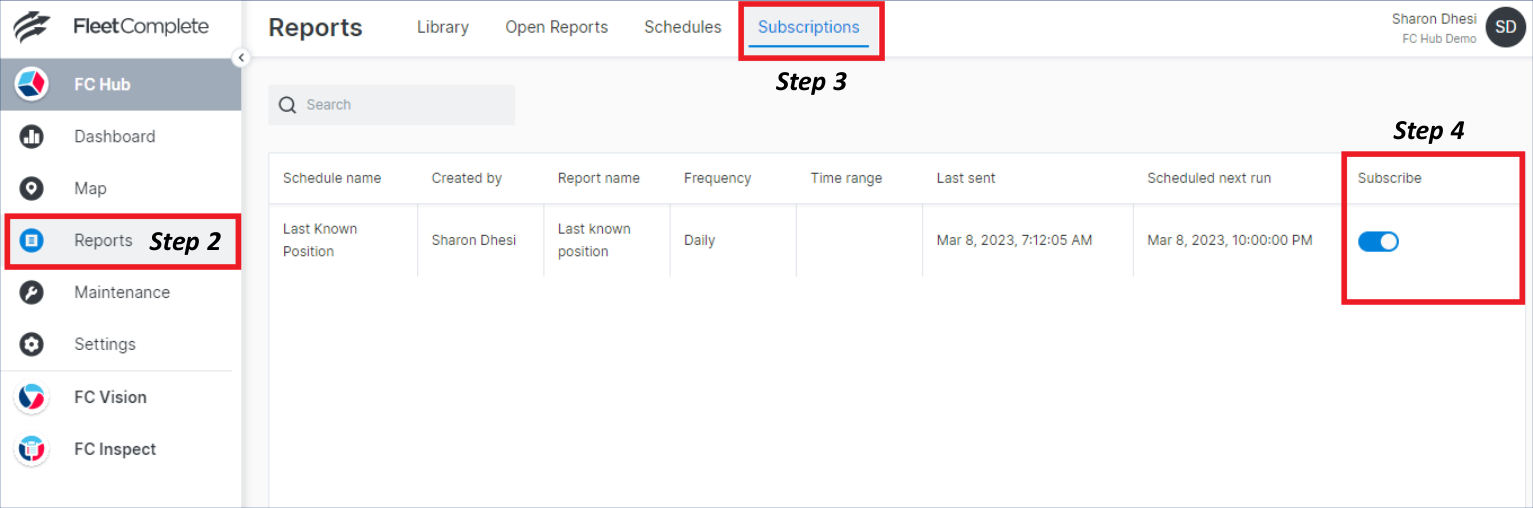Switch to the Schedules tab

(x=683, y=27)
